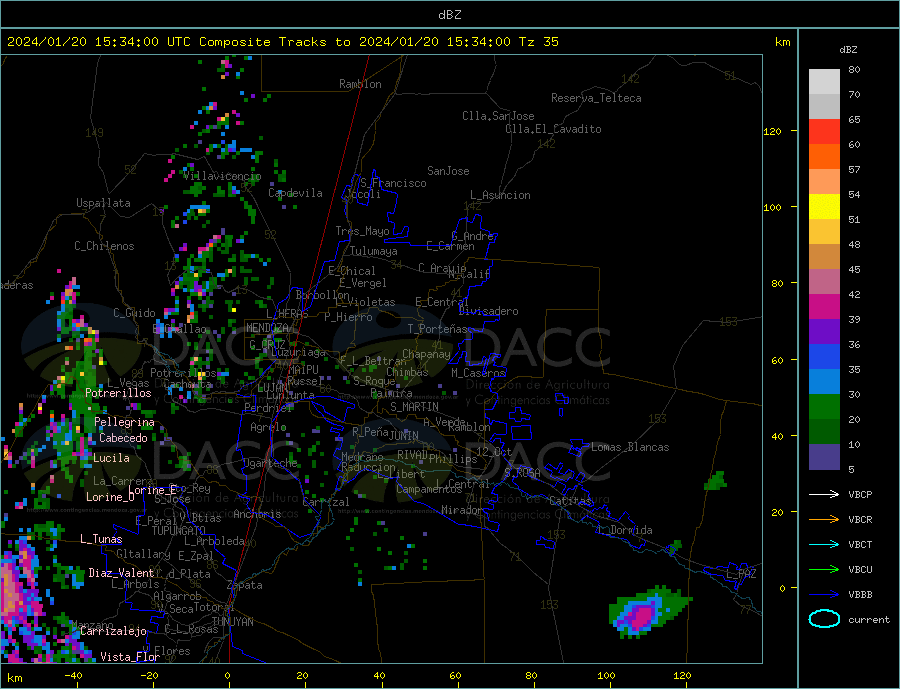The image size is (900, 689).
Task: Click the bright green swatch in dBZ scale
Action: click(824, 407)
